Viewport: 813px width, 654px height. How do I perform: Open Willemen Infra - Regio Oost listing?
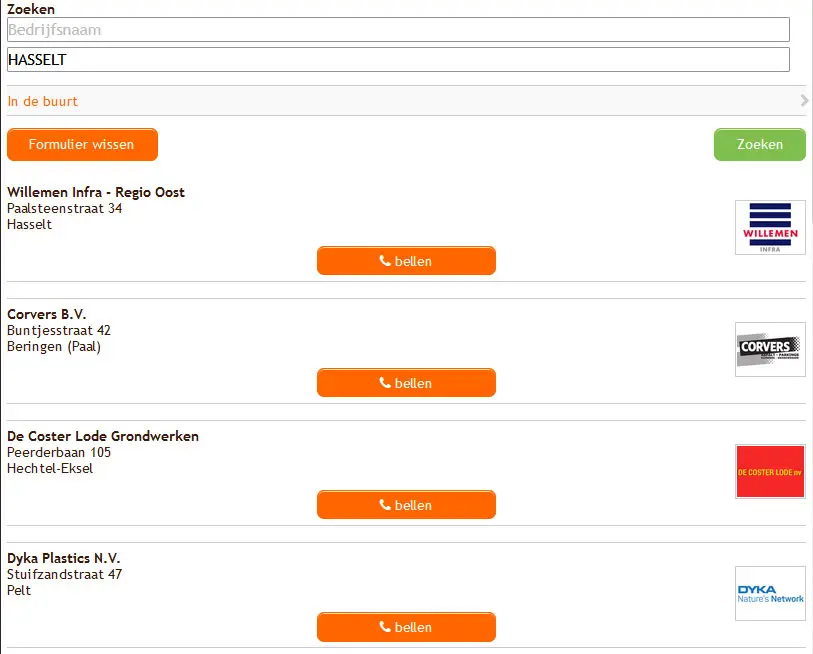[96, 192]
